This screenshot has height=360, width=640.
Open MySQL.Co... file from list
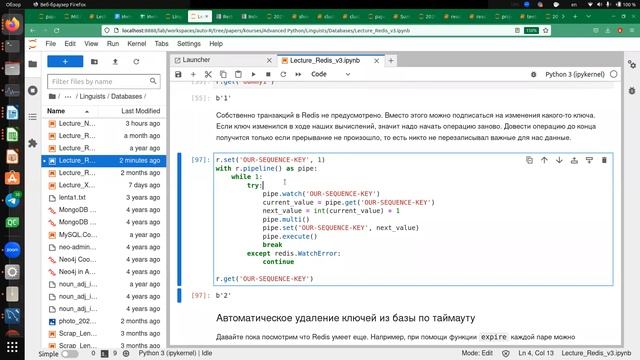click(x=104, y=235)
